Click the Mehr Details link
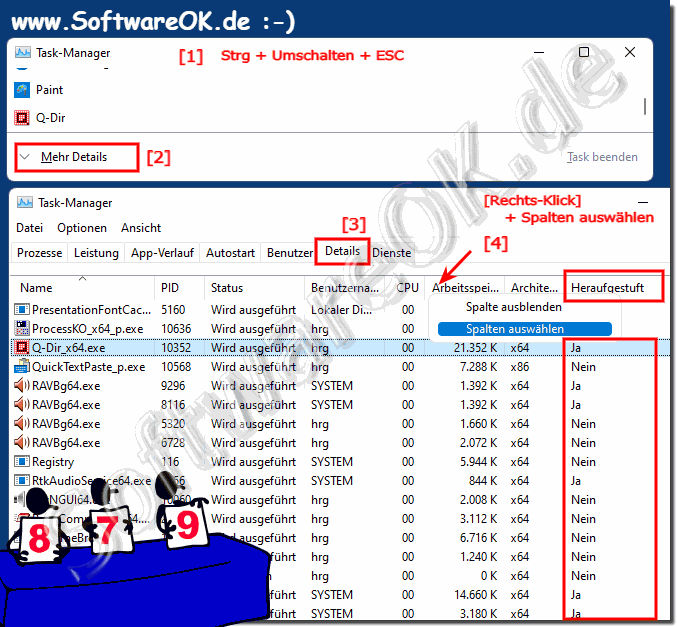The height and width of the screenshot is (627, 677). pos(74,157)
